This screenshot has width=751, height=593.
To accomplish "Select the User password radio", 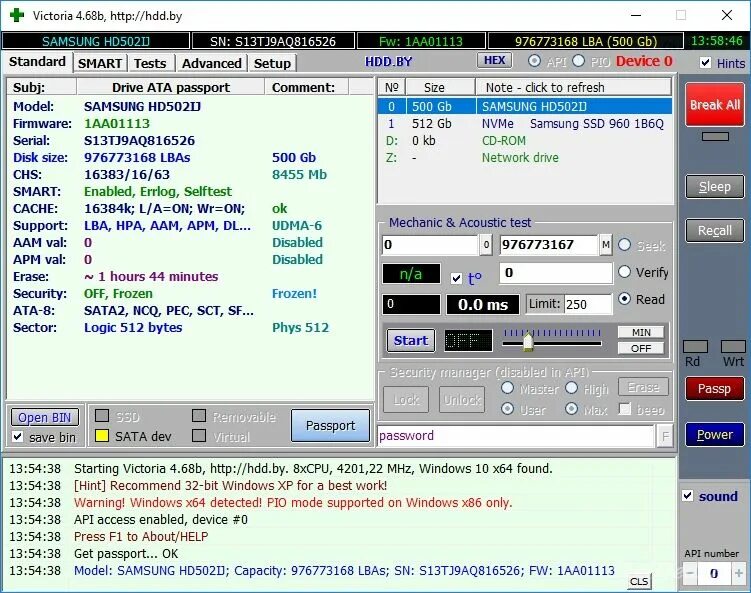I will click(507, 409).
